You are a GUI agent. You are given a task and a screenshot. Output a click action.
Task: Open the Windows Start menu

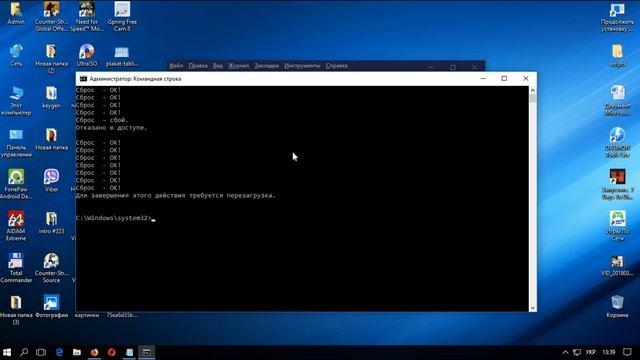click(7, 352)
